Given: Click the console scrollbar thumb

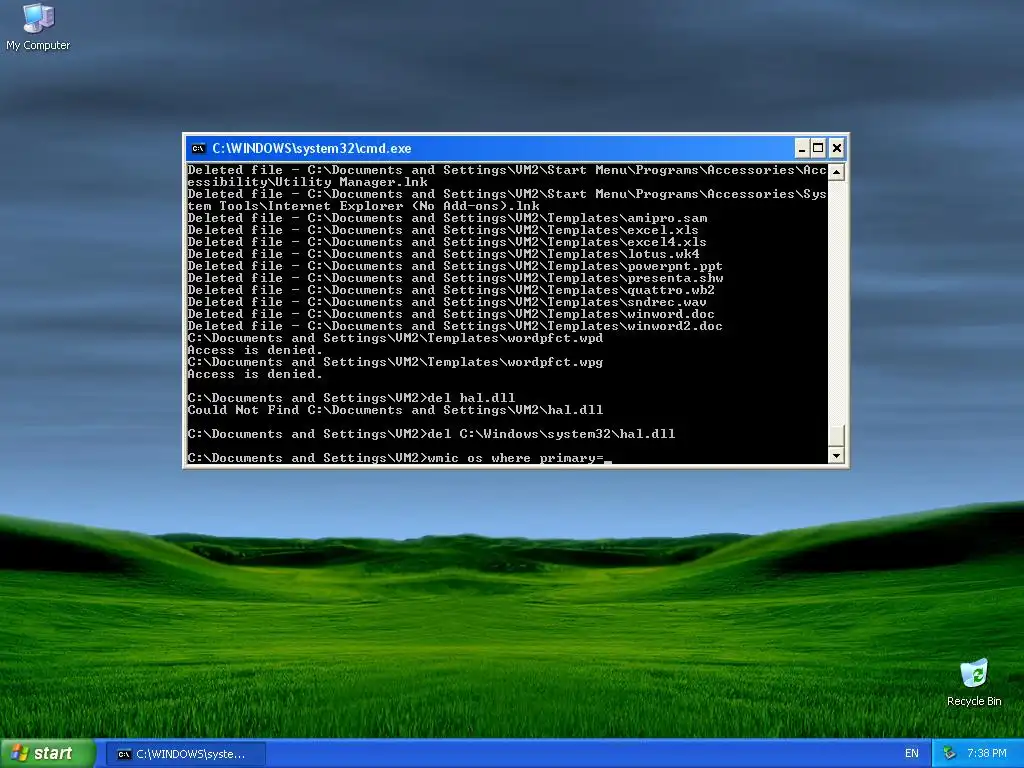Looking at the screenshot, I should 836,436.
